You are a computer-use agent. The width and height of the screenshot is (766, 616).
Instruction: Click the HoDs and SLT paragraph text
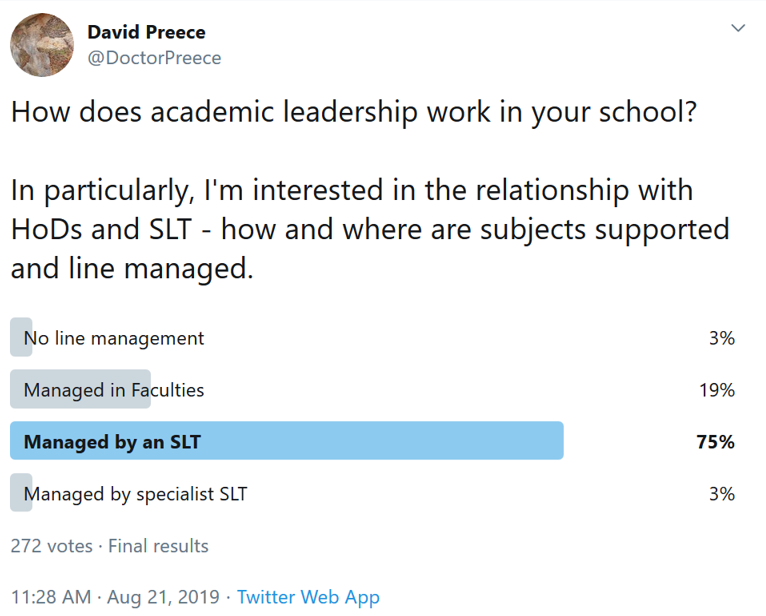370,228
